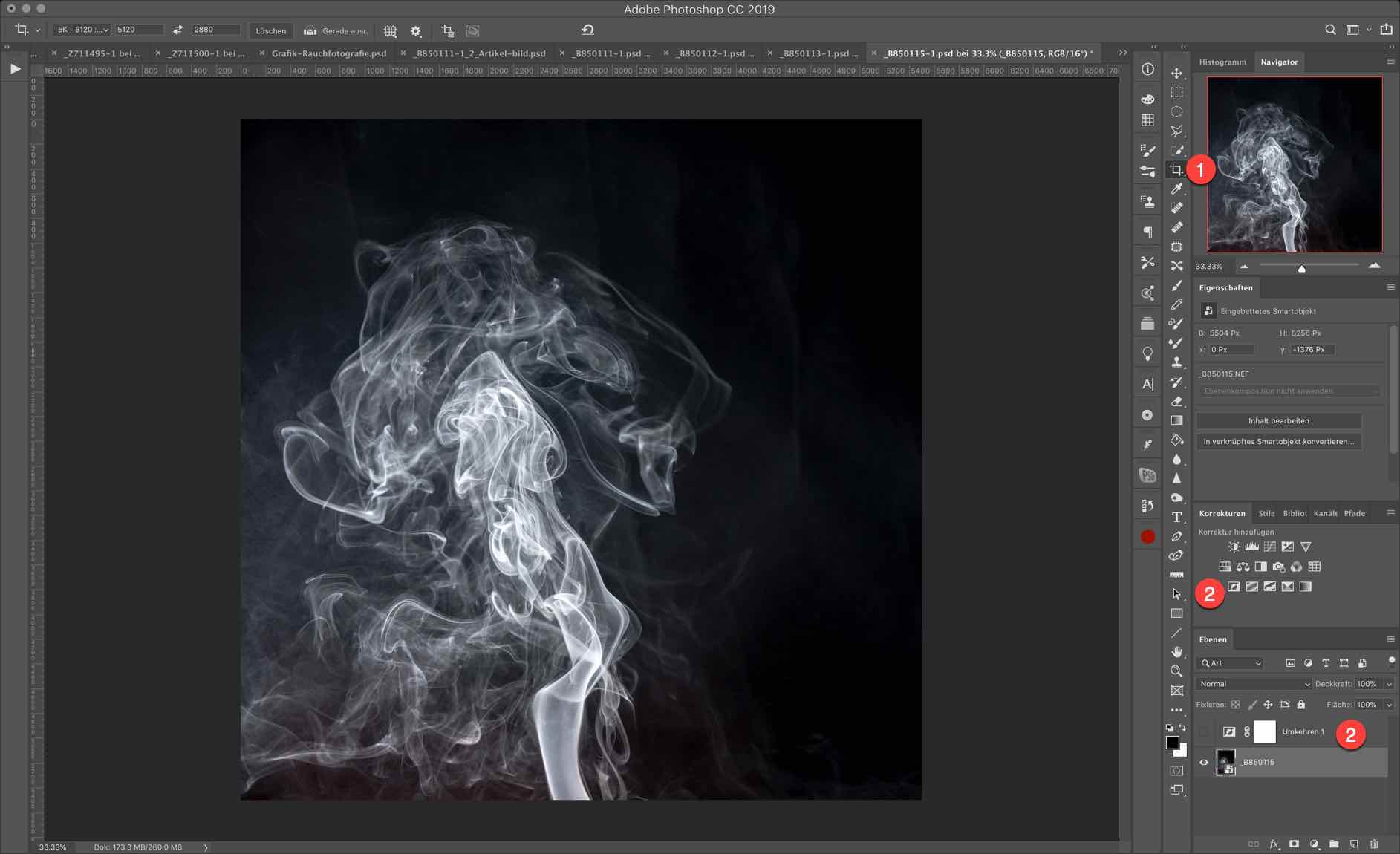Select the Crop tool in toolbar

[x=1176, y=169]
